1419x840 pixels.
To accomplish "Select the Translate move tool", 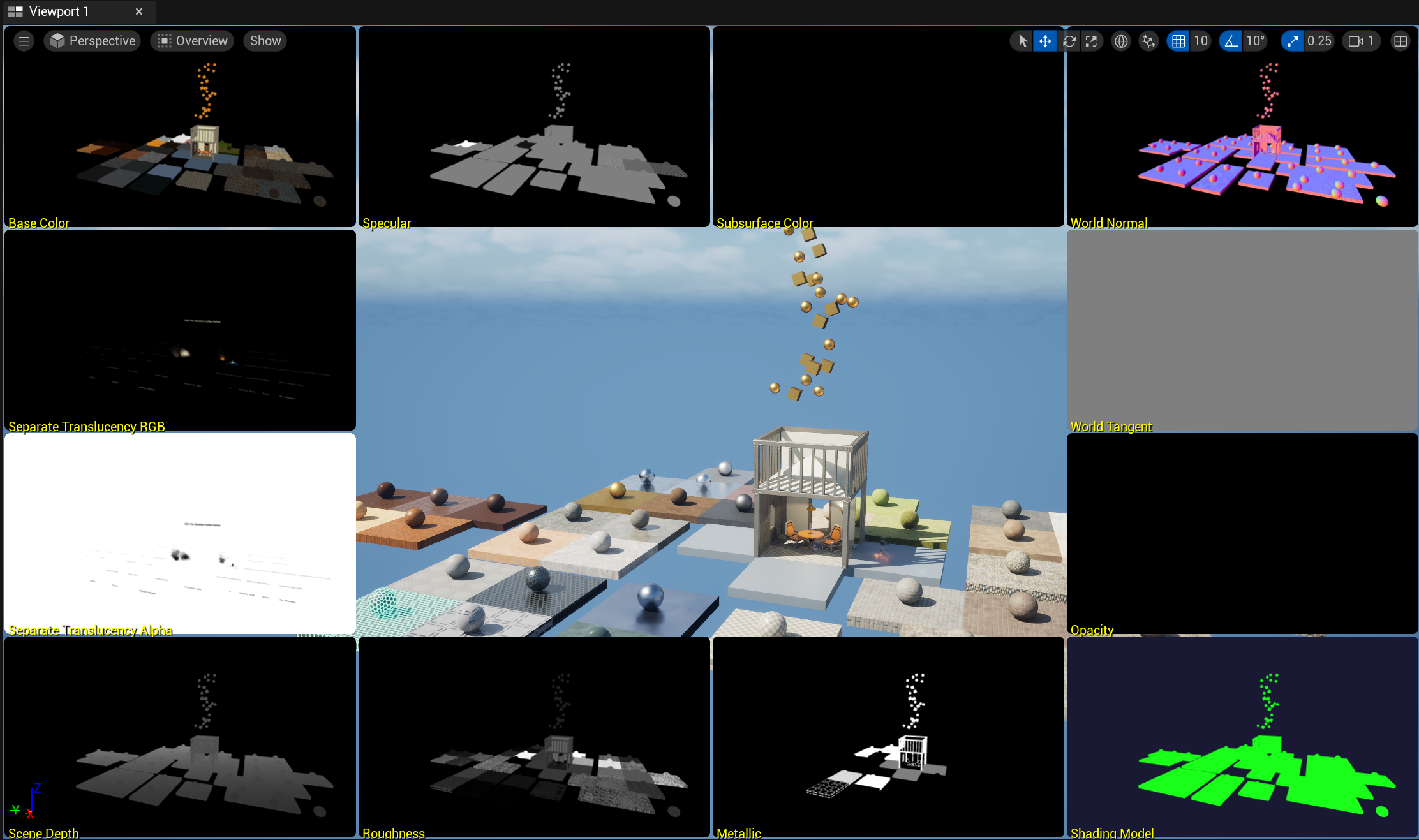I will click(1045, 41).
